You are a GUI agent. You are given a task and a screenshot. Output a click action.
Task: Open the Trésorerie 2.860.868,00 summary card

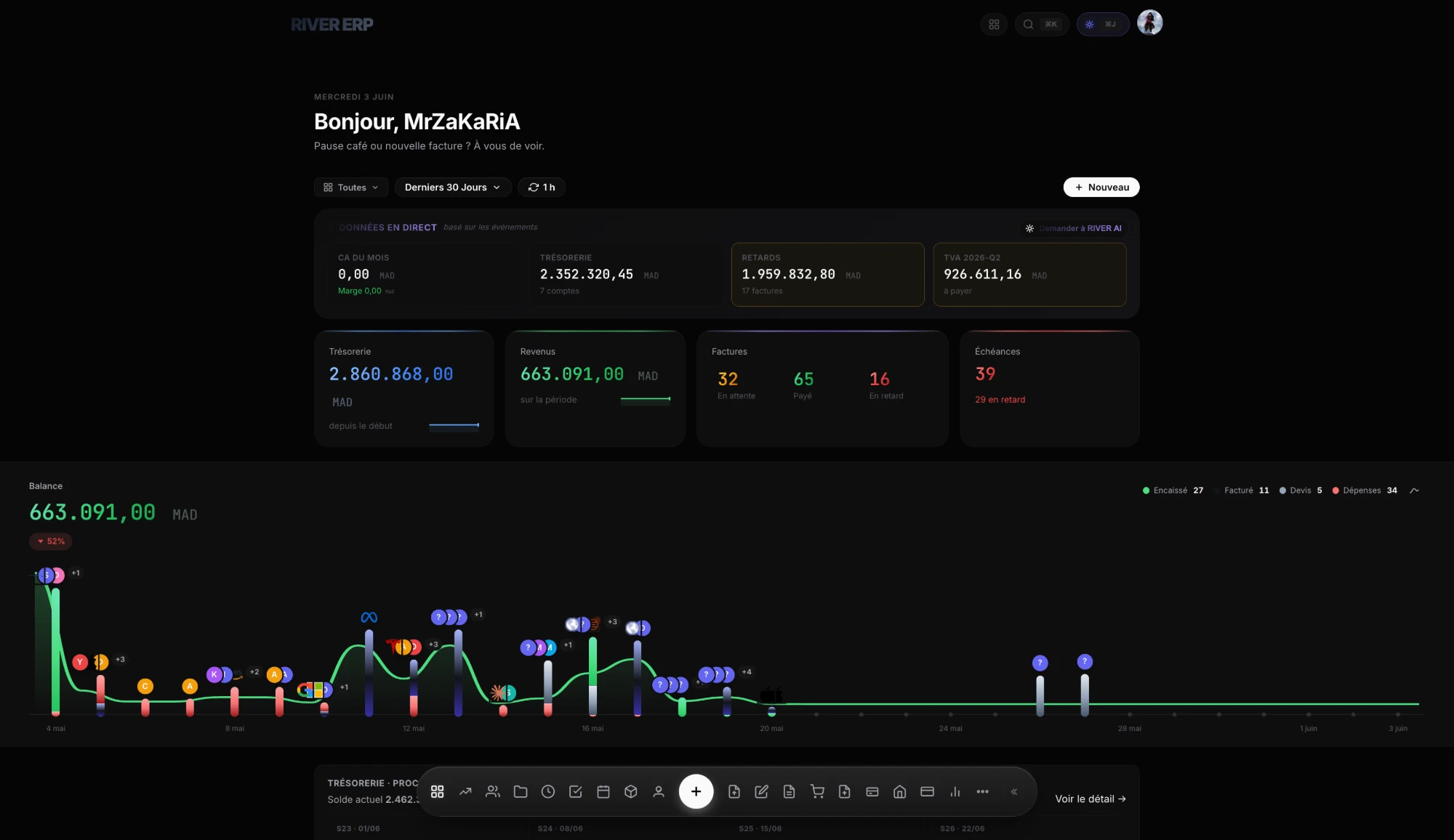(404, 389)
